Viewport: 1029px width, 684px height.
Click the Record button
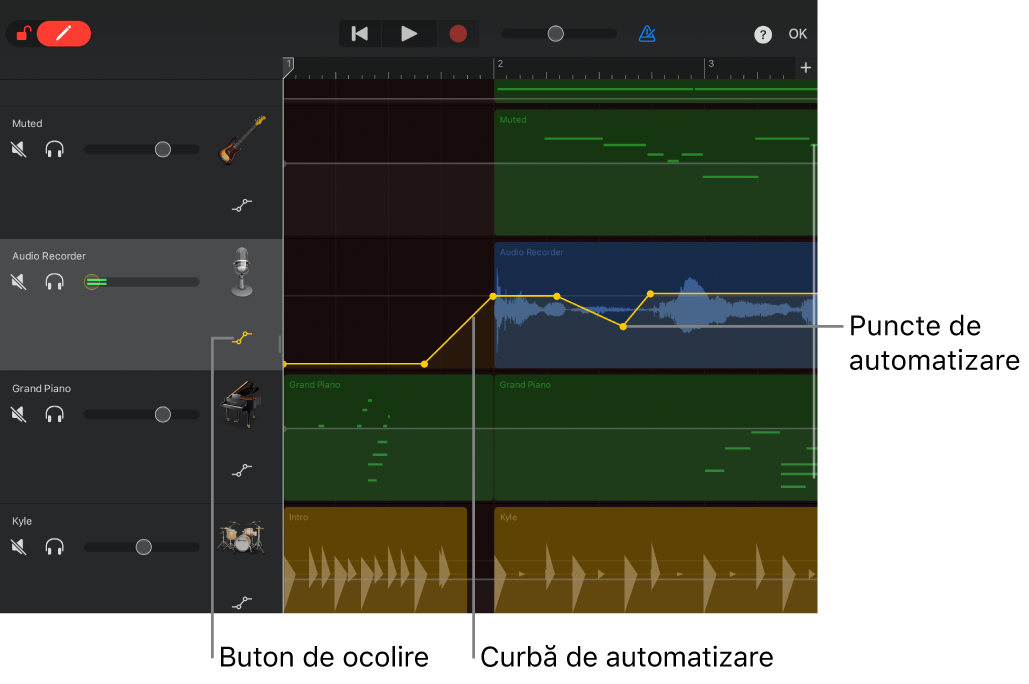pos(458,33)
